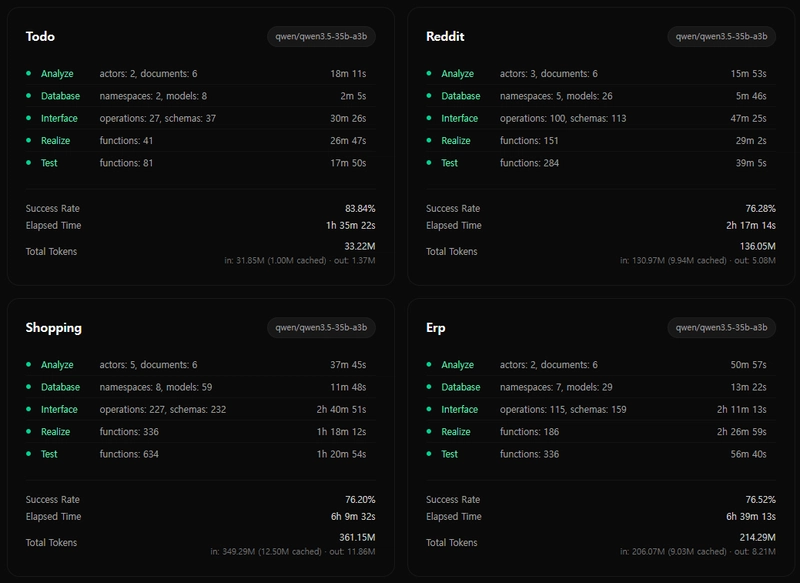Click green dot beside Erp's Database phase

coord(429,387)
